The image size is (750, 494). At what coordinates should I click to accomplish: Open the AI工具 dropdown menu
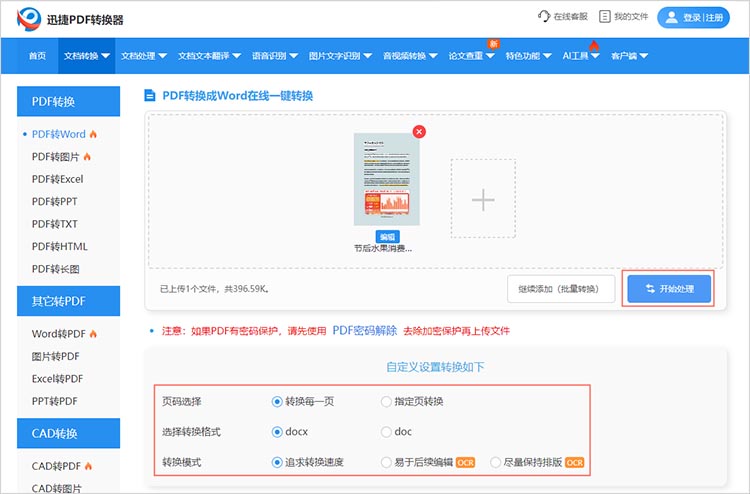(x=581, y=56)
